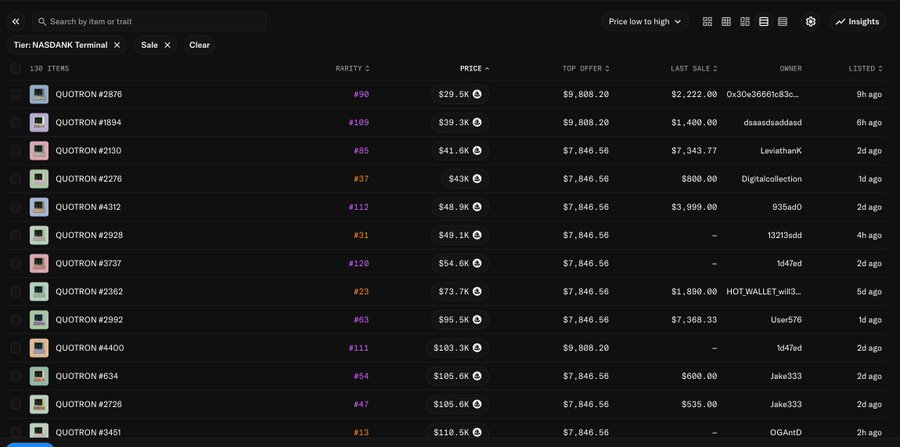Open owner User576 profile

[x=786, y=320]
